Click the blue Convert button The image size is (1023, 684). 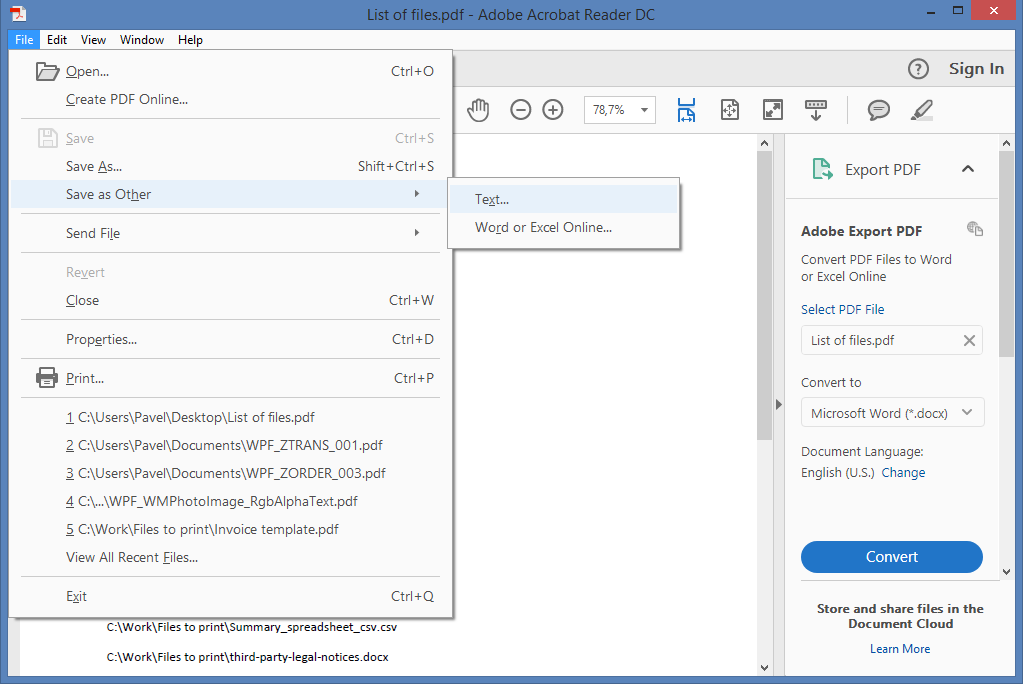coord(891,557)
